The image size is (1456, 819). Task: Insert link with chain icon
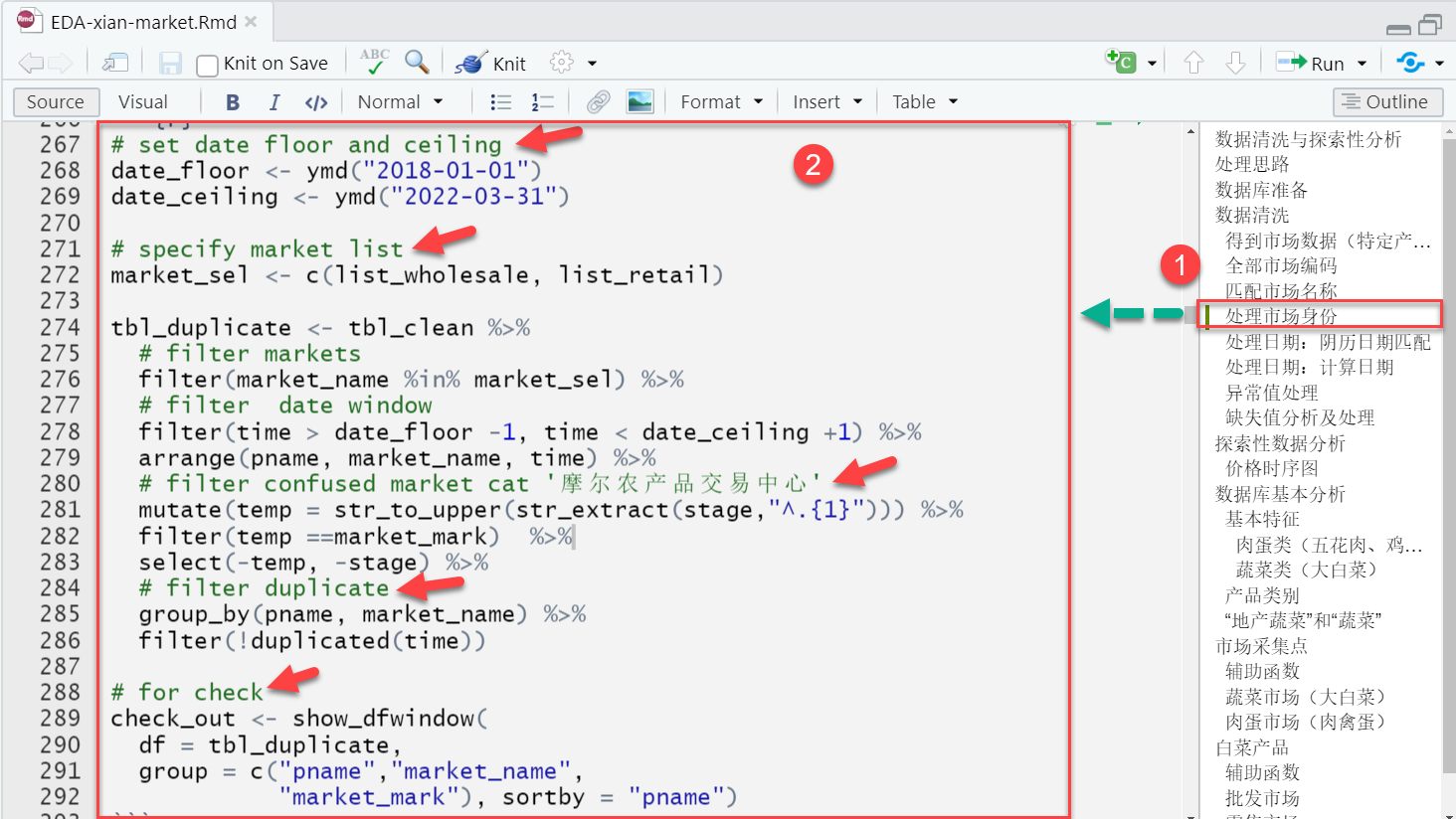click(x=598, y=102)
